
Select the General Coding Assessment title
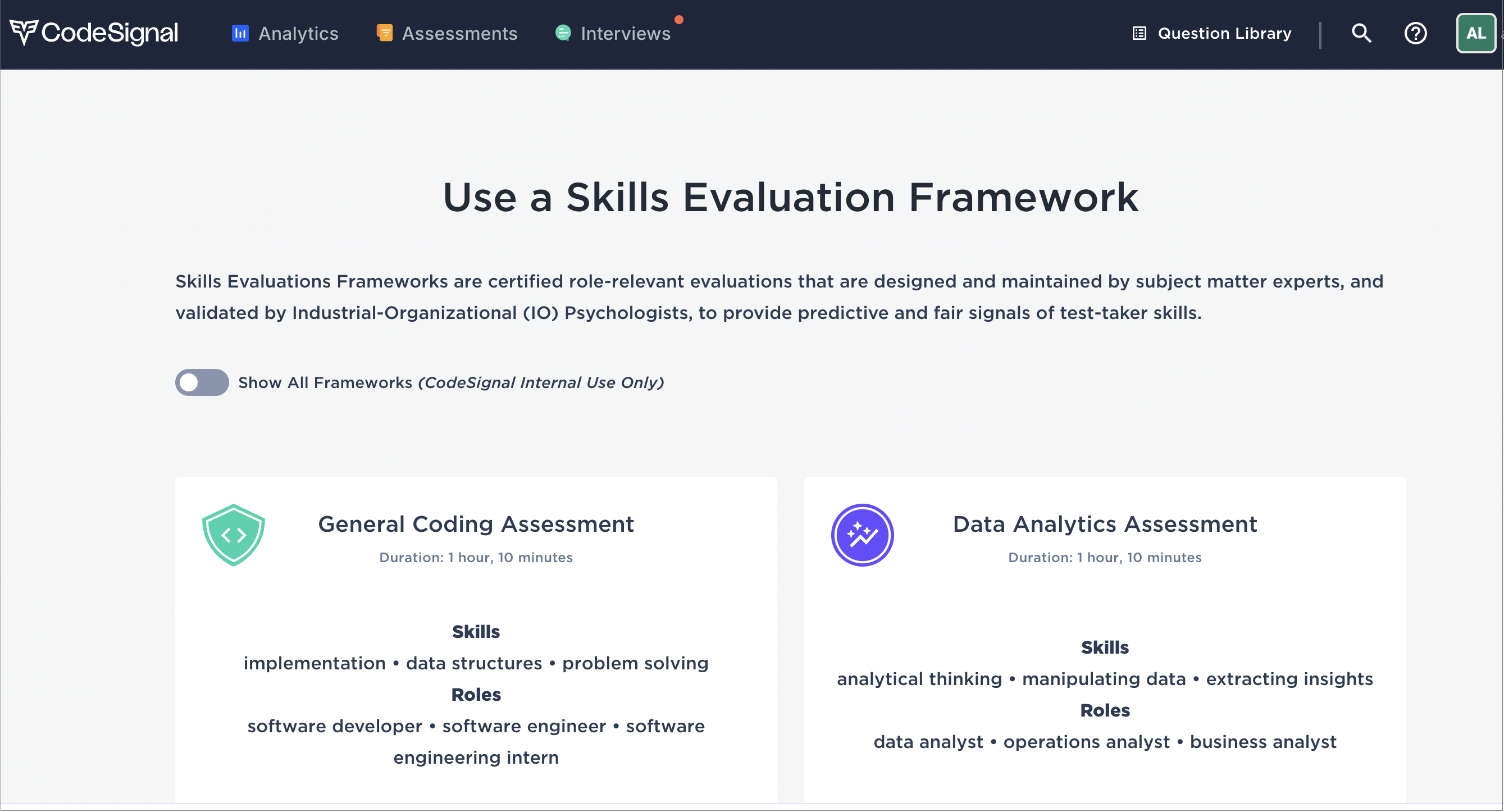coord(476,524)
